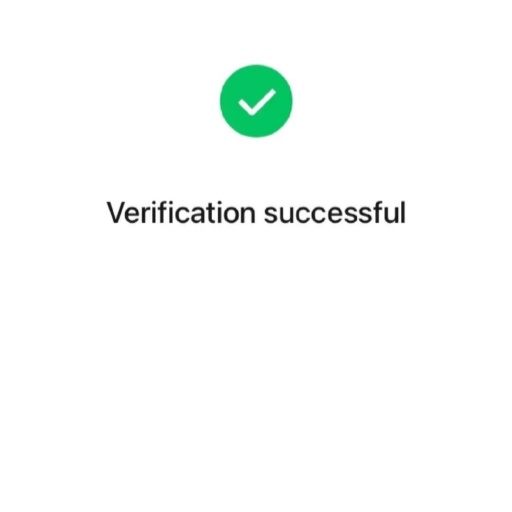Click the round green confirmation icon

click(x=256, y=101)
